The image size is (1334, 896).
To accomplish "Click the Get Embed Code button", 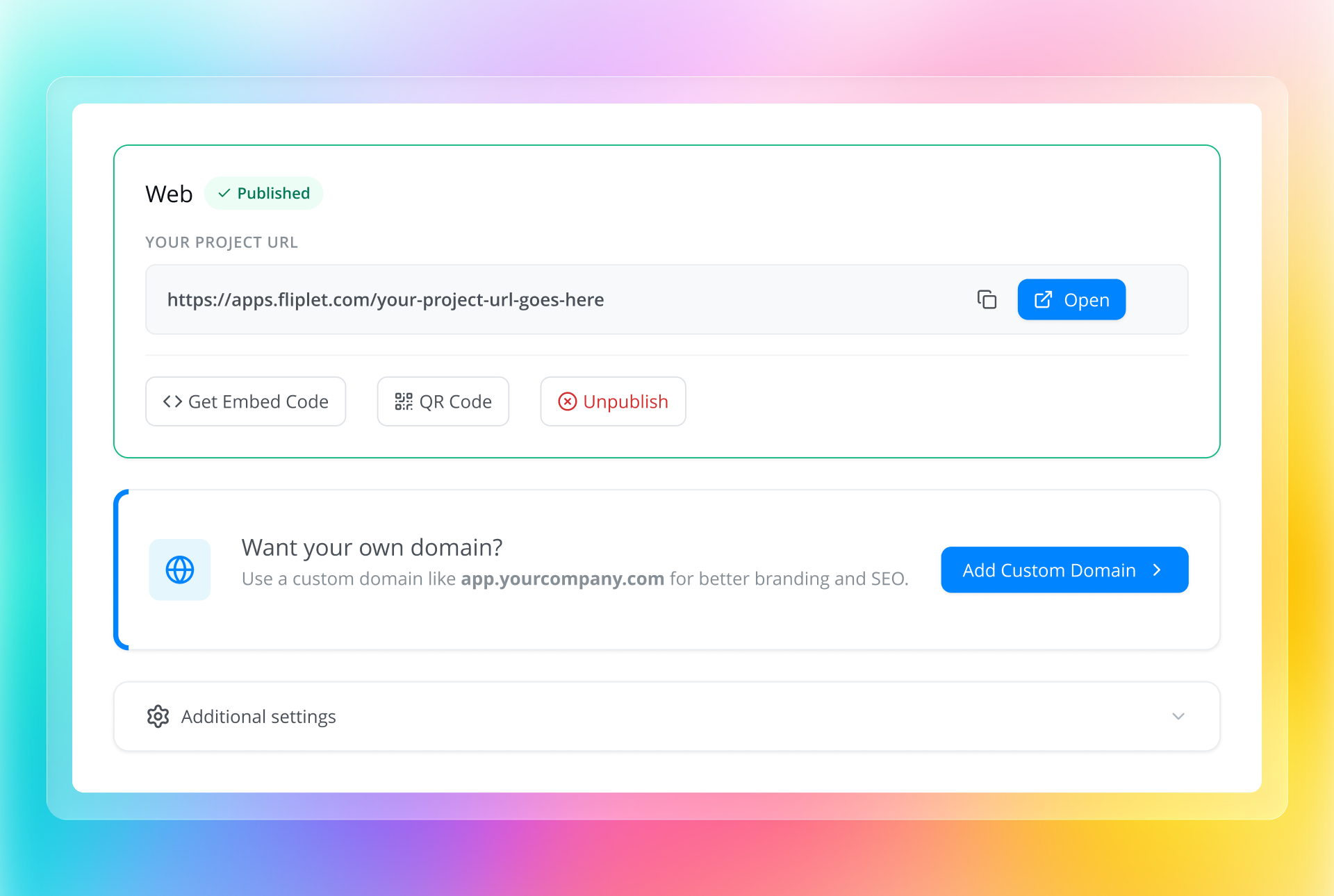I will point(245,401).
